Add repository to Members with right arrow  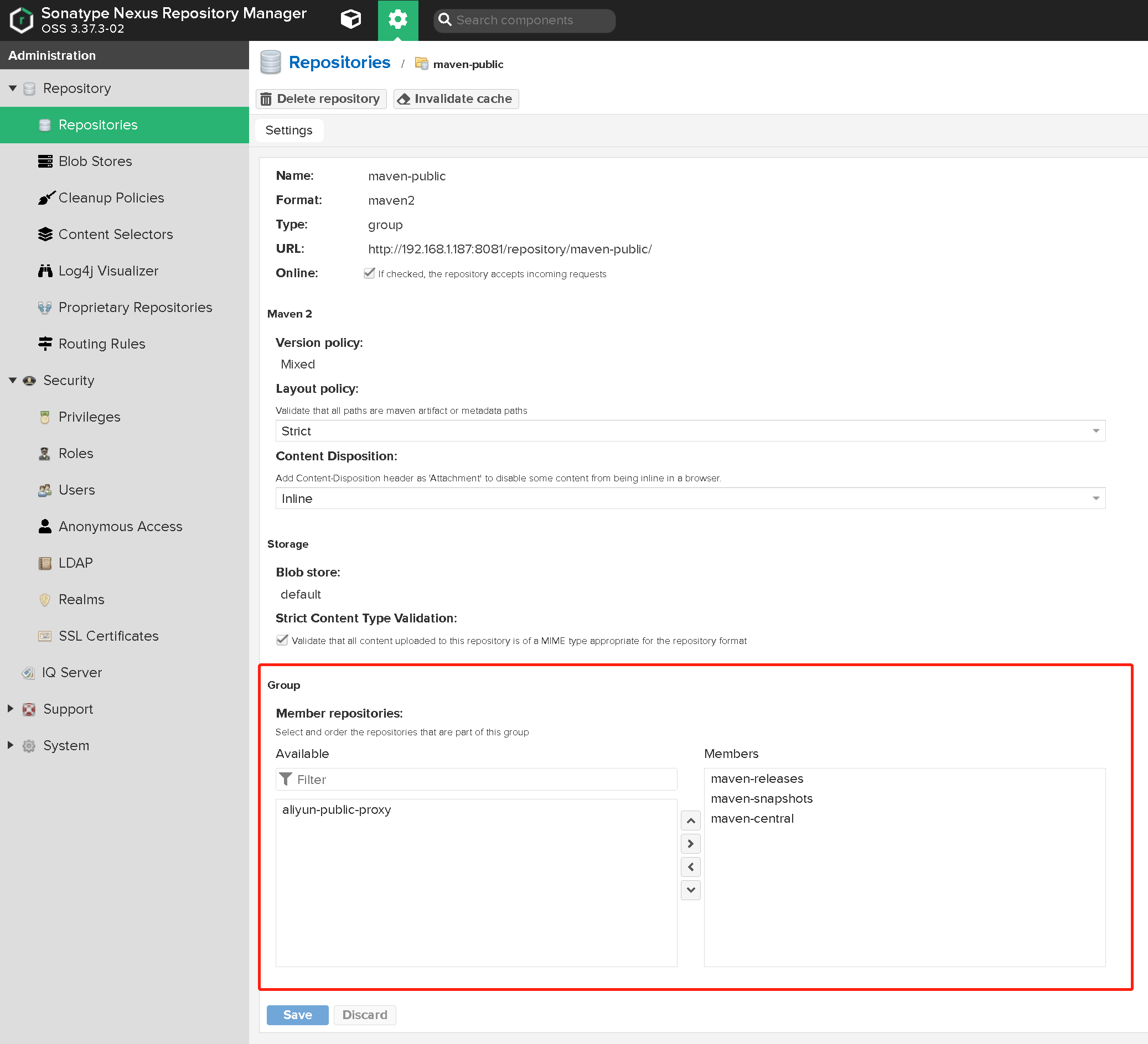coord(690,844)
